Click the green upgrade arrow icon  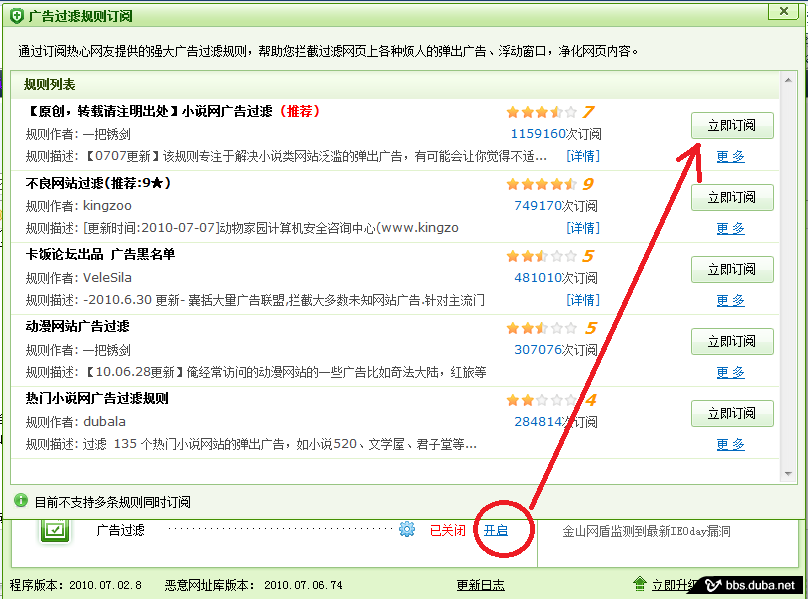click(639, 584)
